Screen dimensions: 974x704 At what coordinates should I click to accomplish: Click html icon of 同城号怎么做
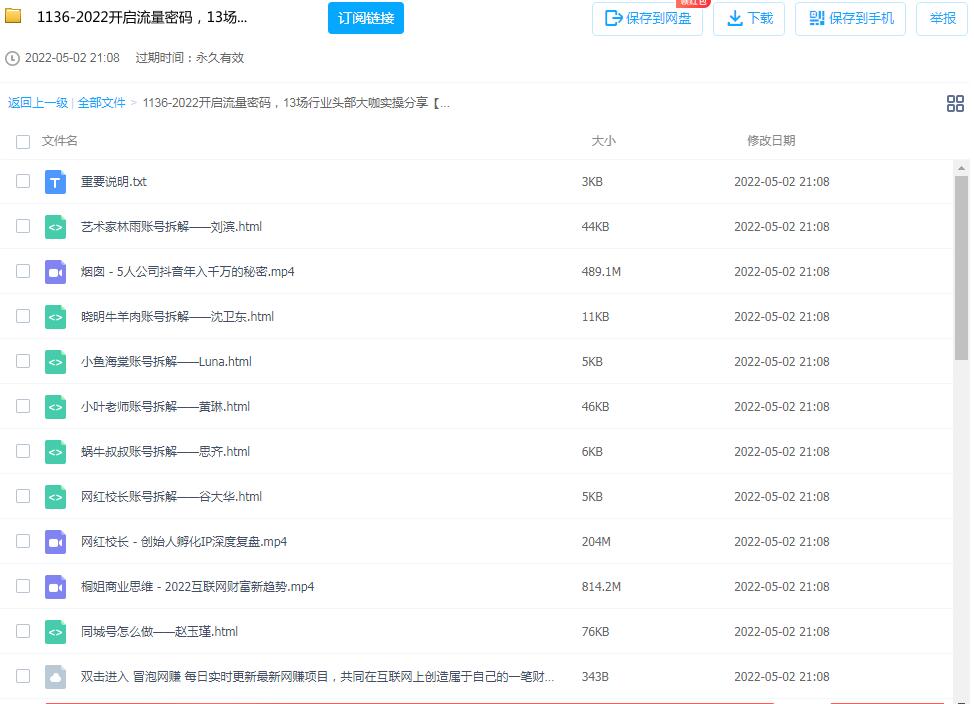coord(55,633)
